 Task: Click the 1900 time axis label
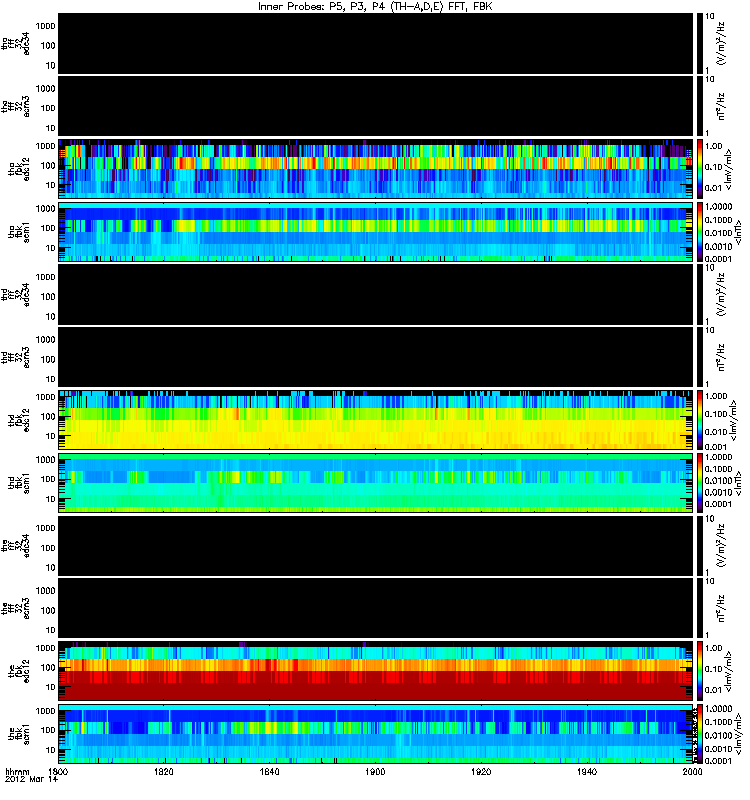point(374,771)
